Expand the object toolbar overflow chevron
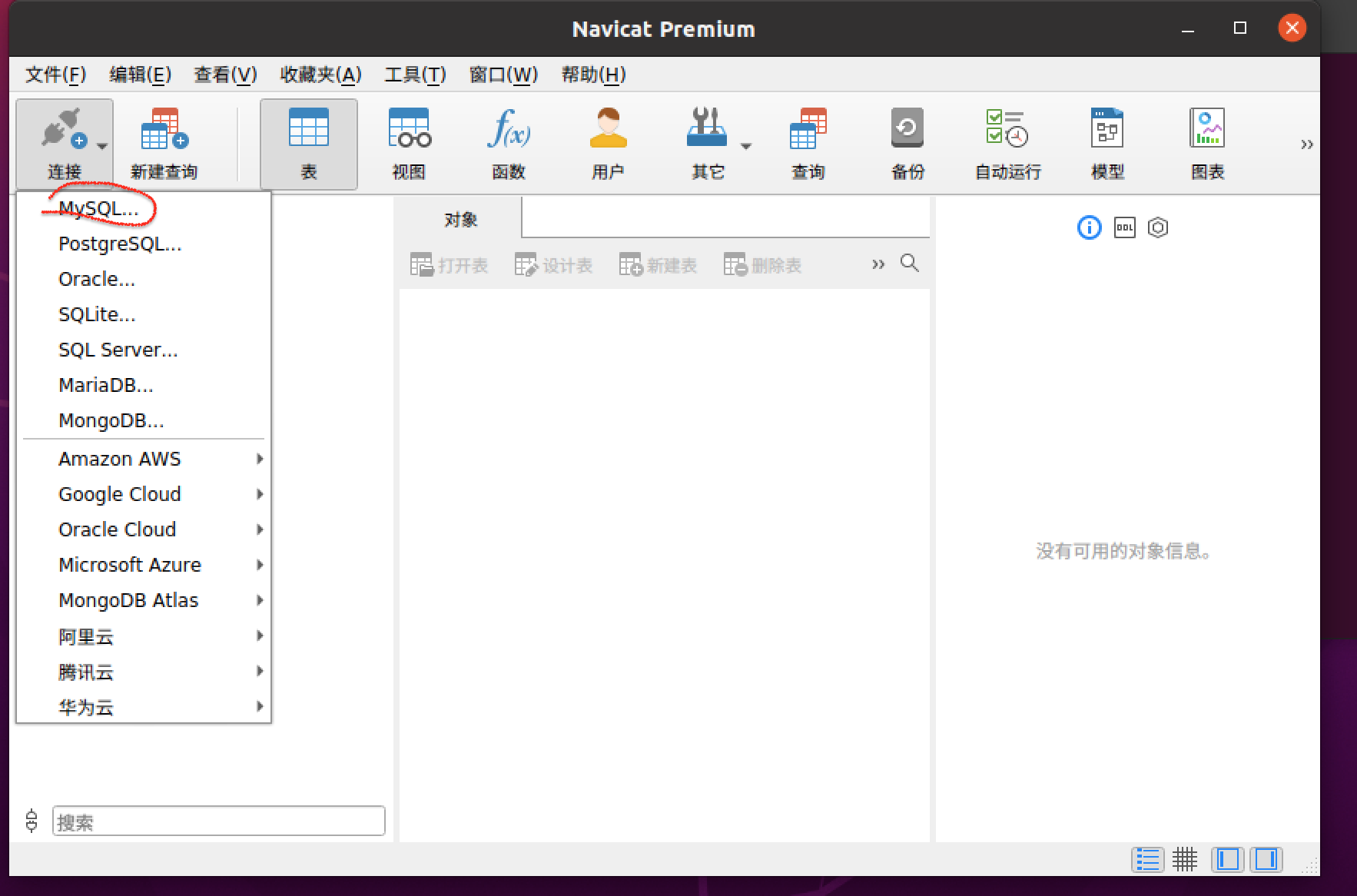The image size is (1357, 896). point(878,264)
